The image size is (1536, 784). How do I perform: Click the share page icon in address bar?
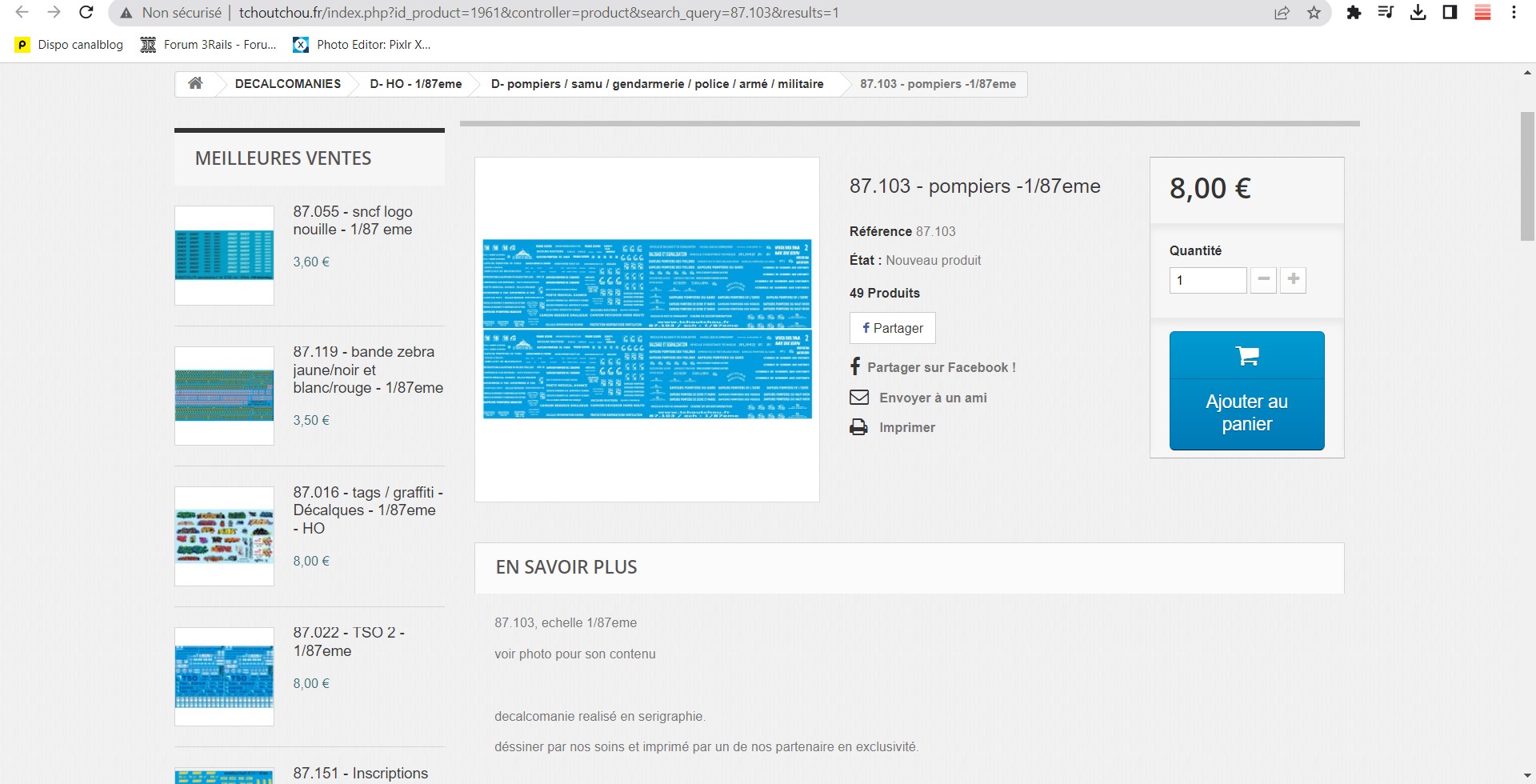pos(1282,13)
